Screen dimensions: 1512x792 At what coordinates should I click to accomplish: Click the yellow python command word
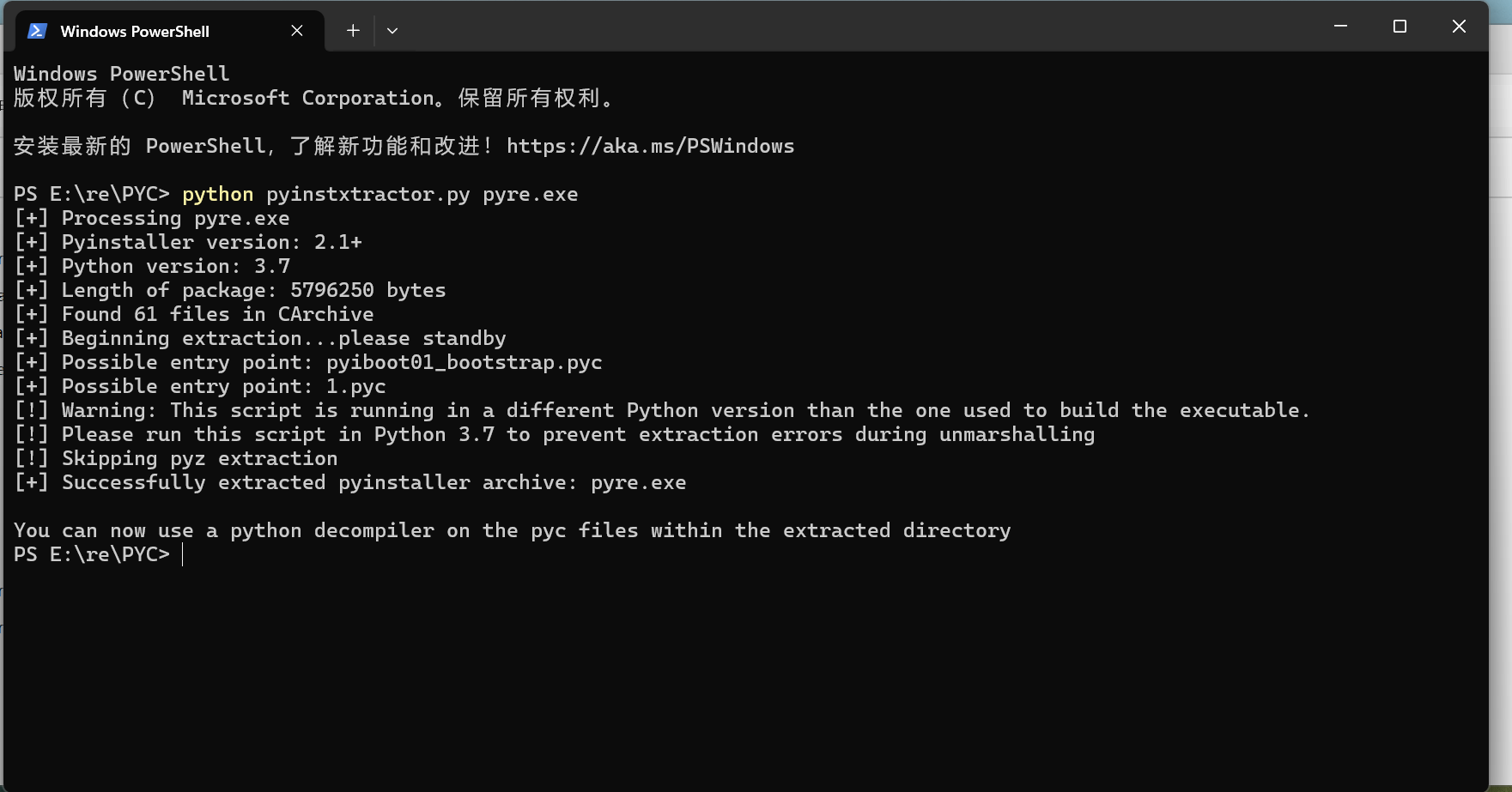pyautogui.click(x=217, y=195)
